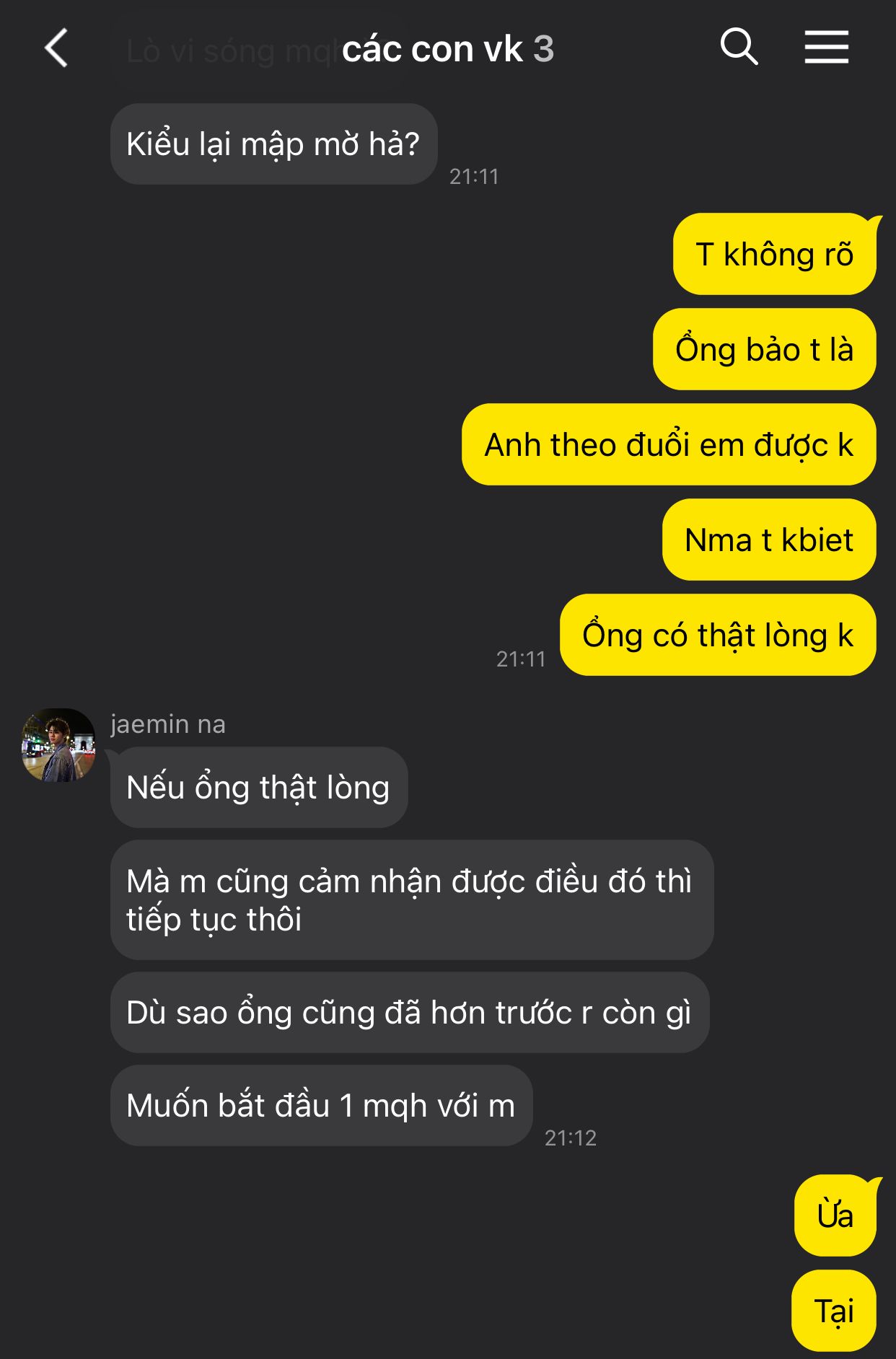Tap the "Kiểu lại mập mờ hả?" message
Image resolution: width=896 pixels, height=1359 pixels.
274,144
